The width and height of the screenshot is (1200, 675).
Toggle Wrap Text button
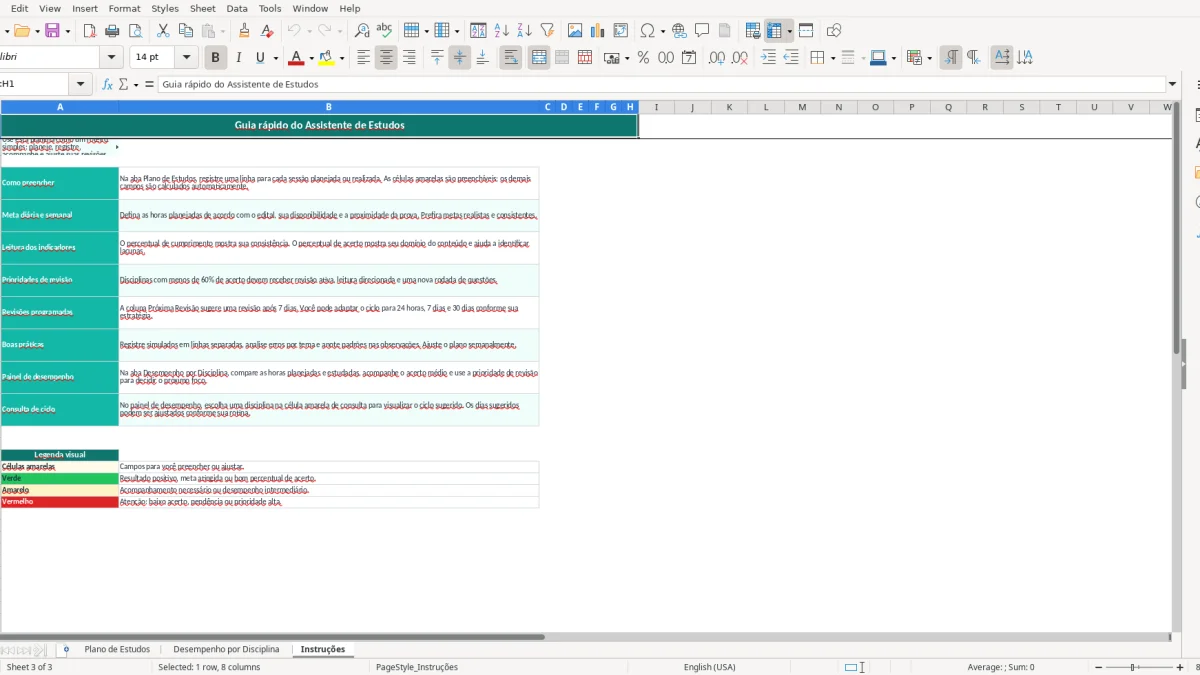pos(511,58)
